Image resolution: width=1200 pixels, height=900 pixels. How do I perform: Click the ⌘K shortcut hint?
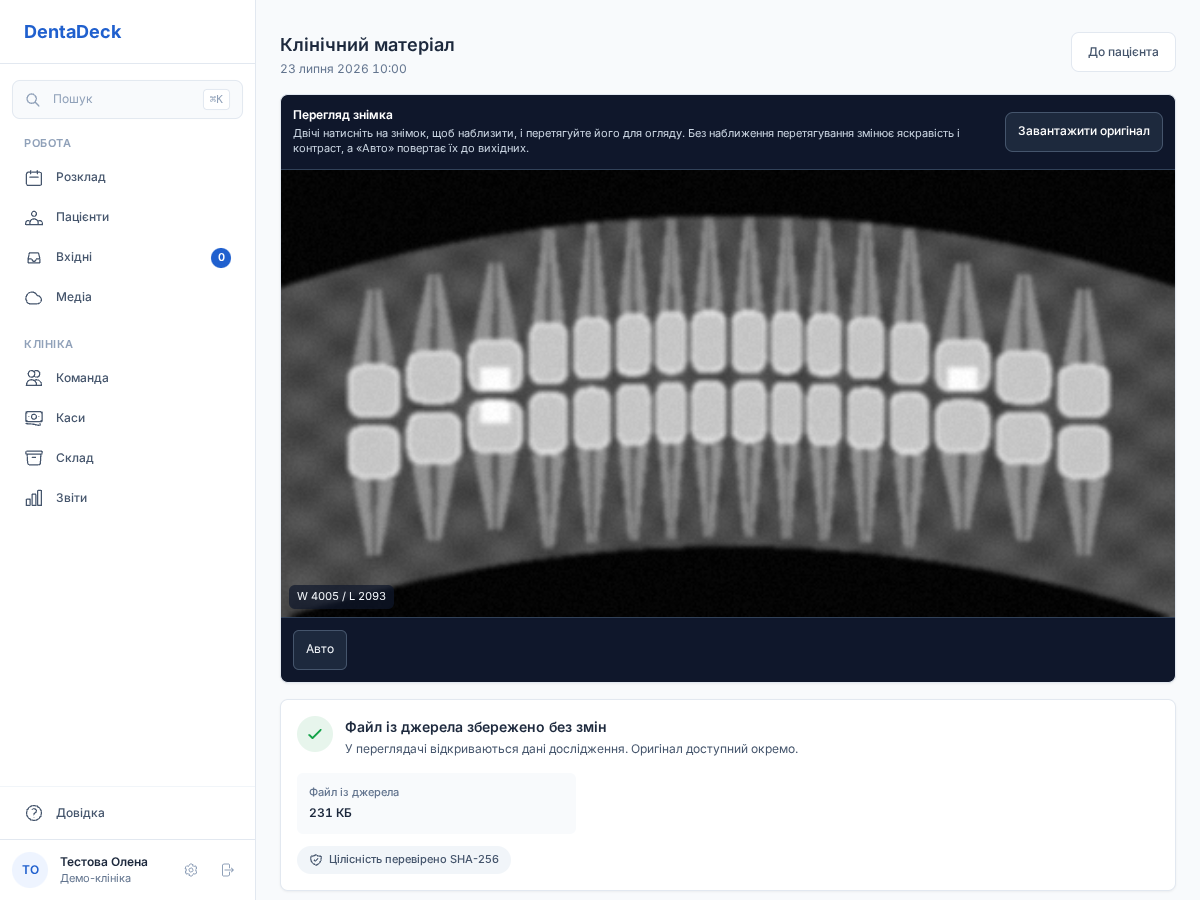pyautogui.click(x=216, y=100)
